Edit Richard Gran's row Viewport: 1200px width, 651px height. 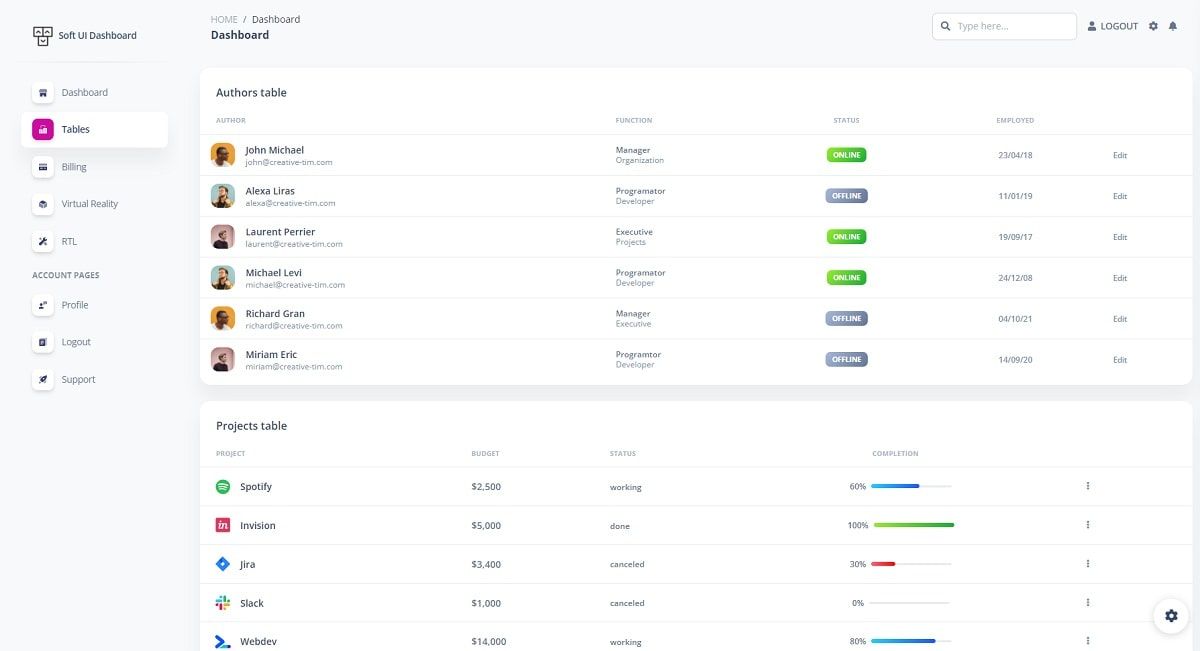coord(1120,319)
